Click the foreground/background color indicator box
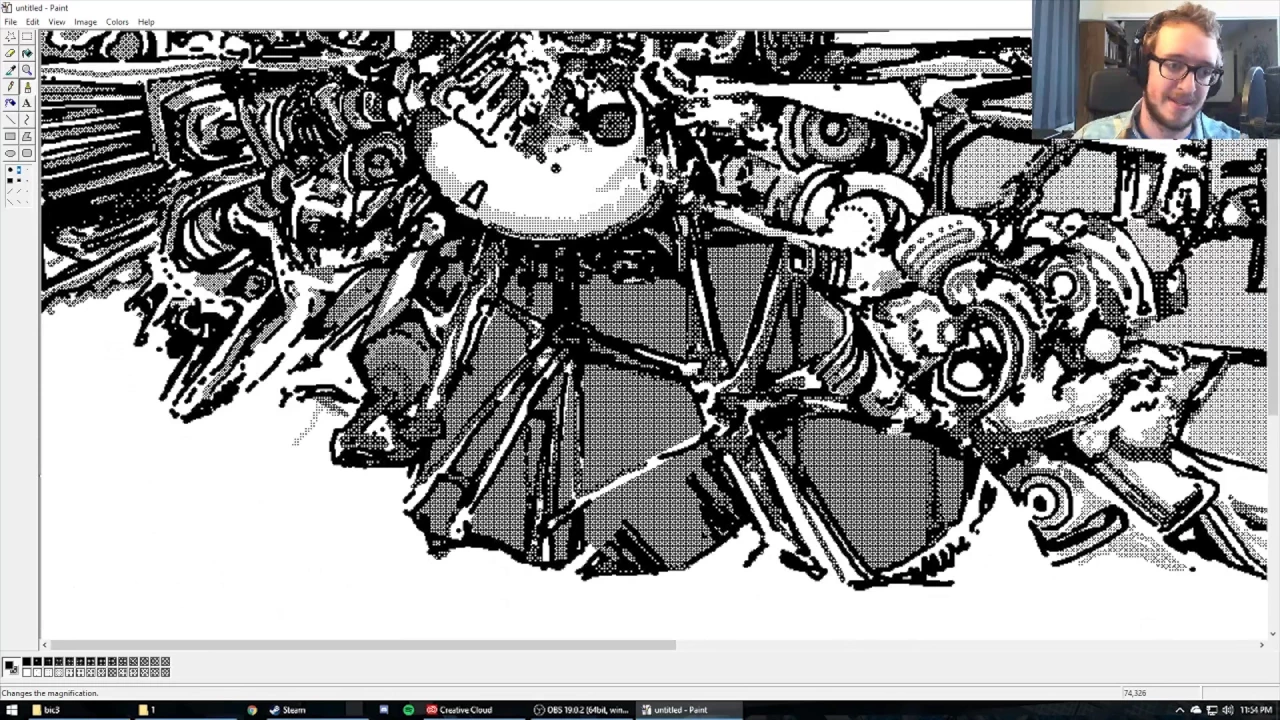The height and width of the screenshot is (720, 1280). click(x=11, y=667)
